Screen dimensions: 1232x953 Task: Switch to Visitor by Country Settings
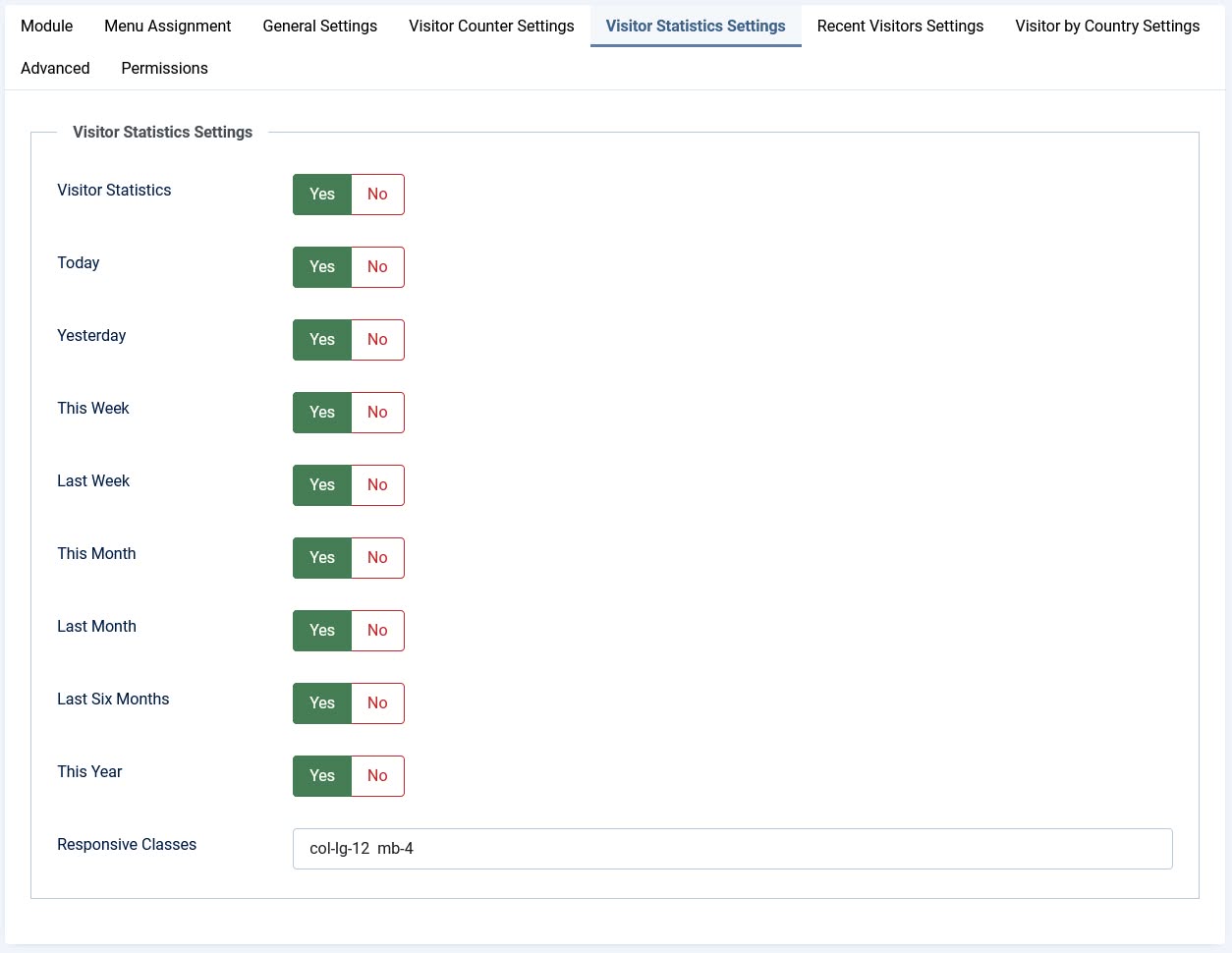tap(1106, 26)
